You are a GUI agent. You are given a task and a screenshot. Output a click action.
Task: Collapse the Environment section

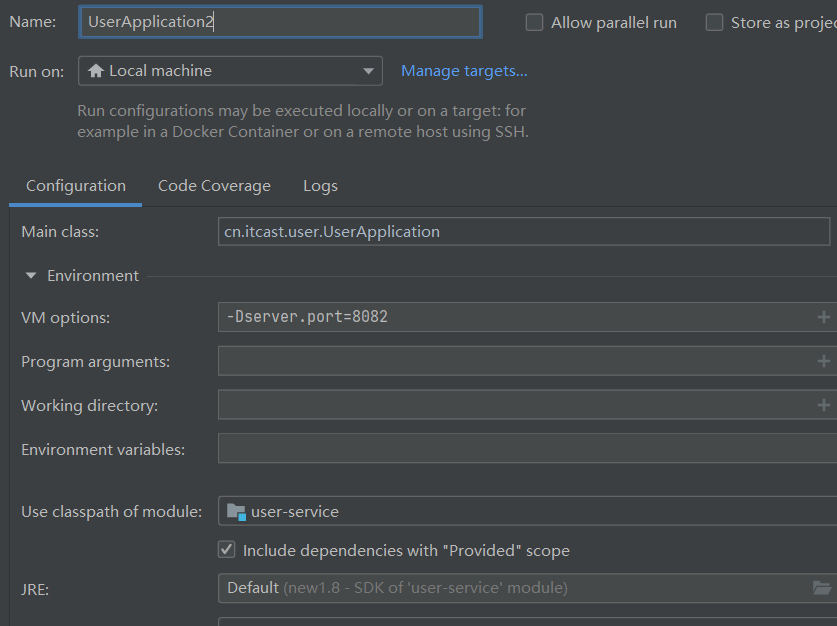31,276
